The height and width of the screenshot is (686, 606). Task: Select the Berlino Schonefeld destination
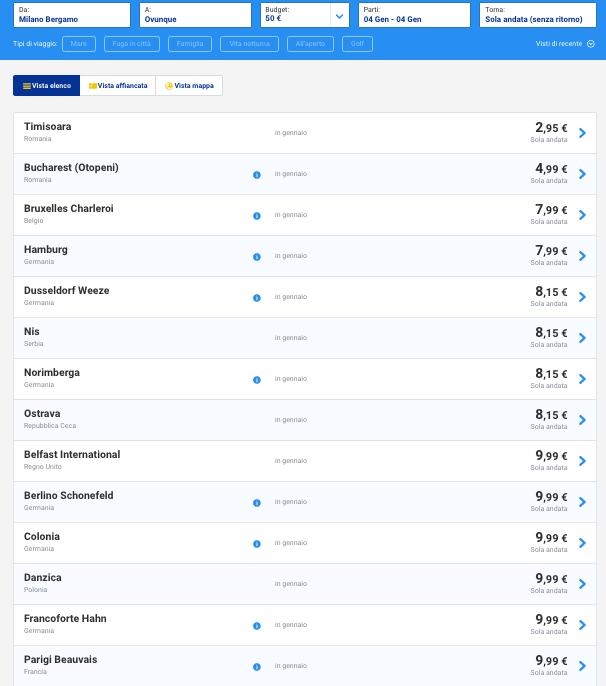(x=69, y=496)
